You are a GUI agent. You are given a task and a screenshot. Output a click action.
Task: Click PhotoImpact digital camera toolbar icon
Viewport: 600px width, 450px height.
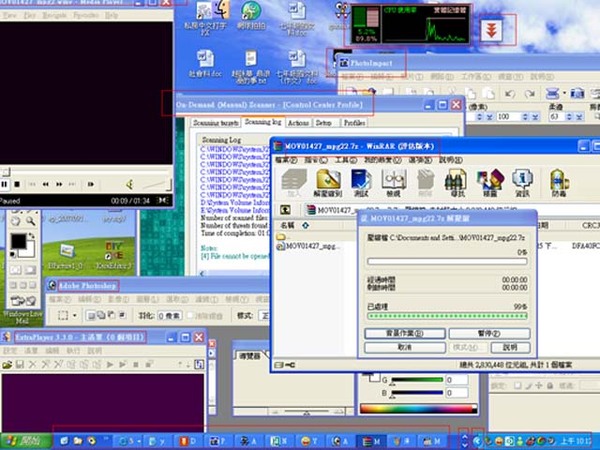[x=577, y=93]
